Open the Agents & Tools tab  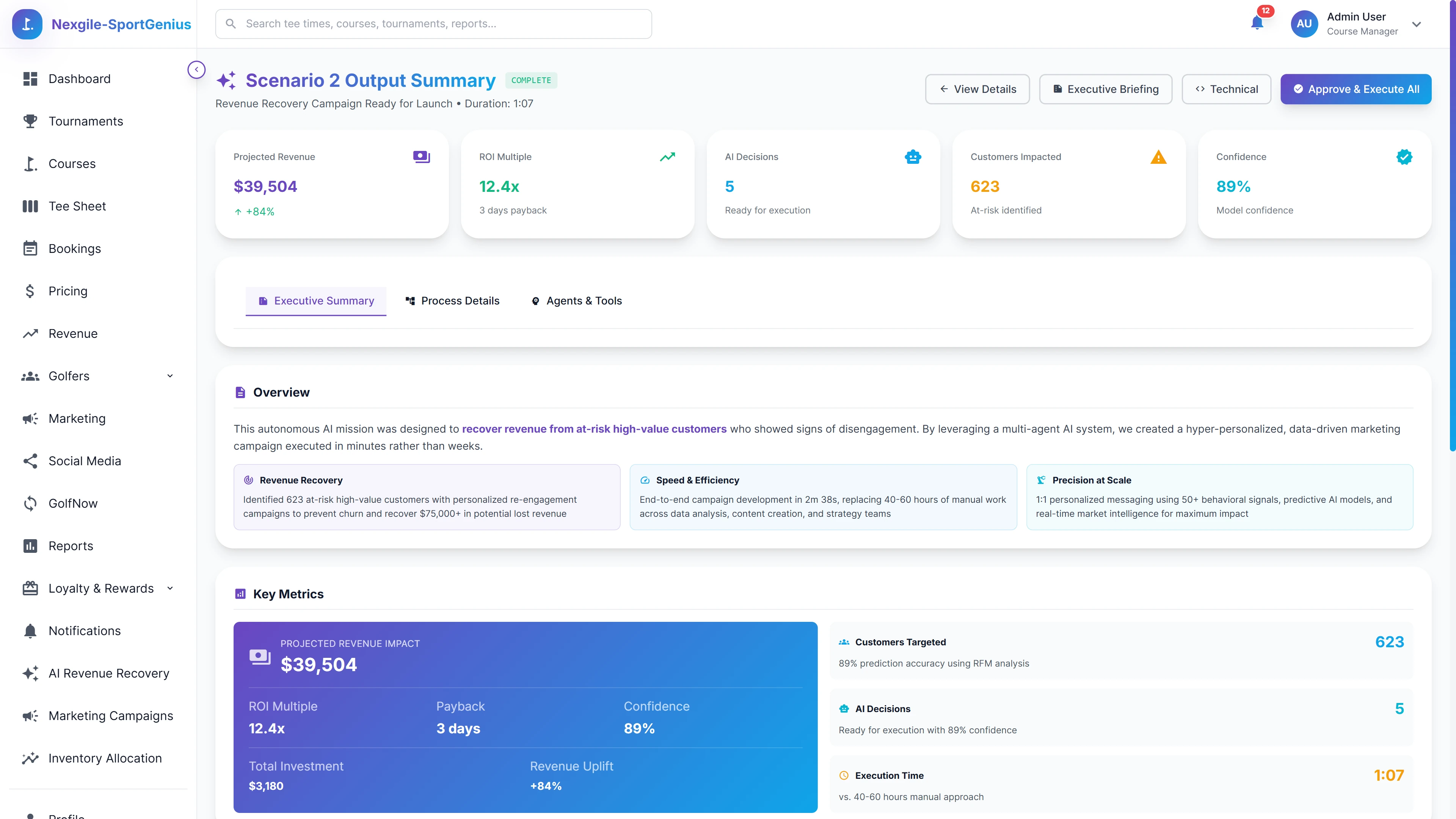click(x=576, y=301)
